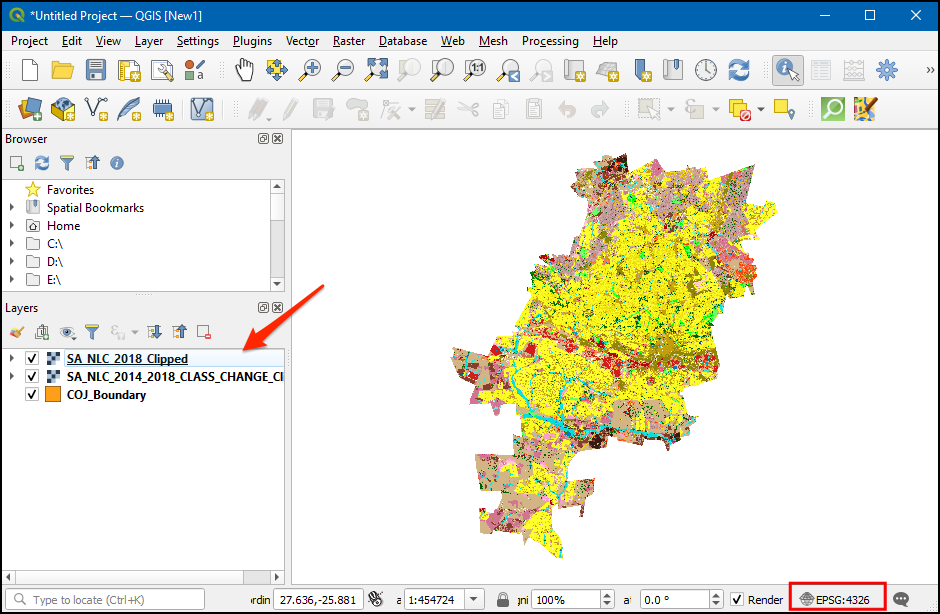Open messages log speech bubble icon

pyautogui.click(x=901, y=599)
